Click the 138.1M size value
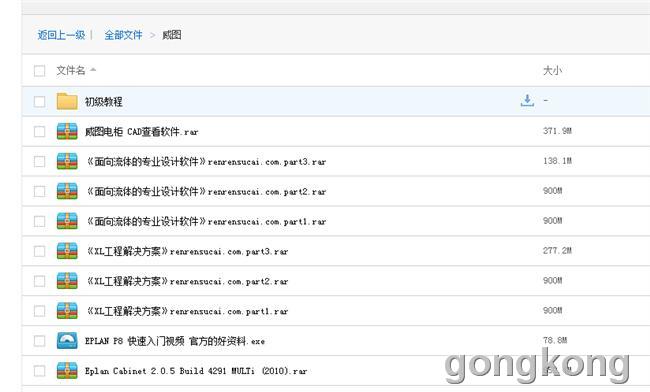 tap(557, 161)
